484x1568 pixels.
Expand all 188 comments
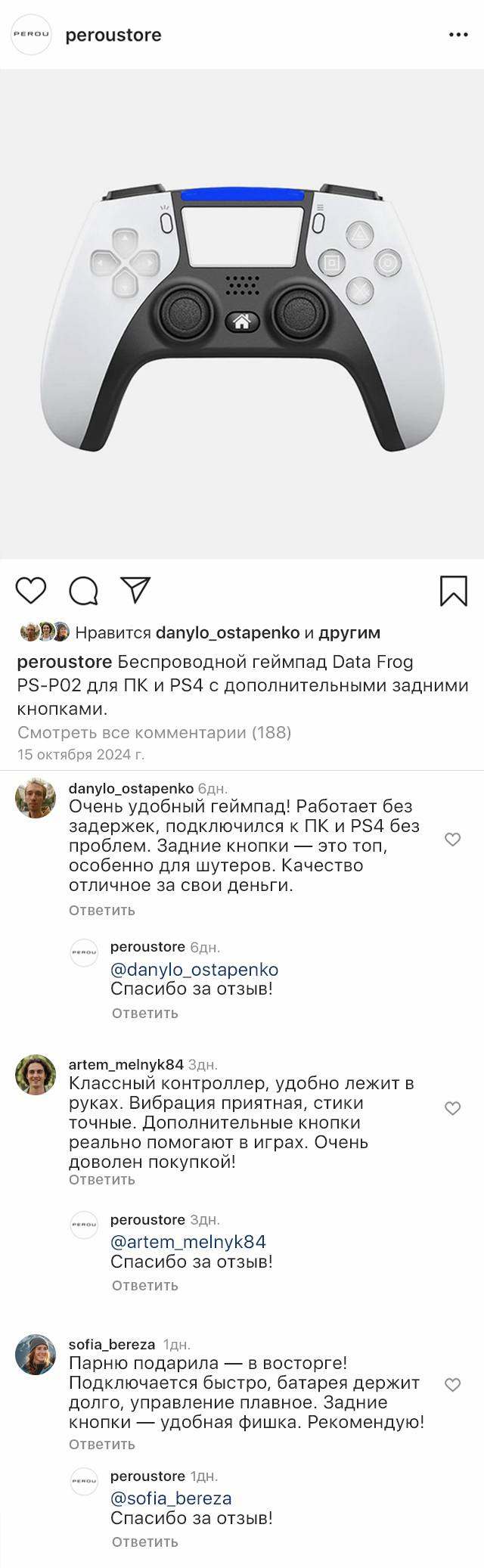tap(154, 732)
